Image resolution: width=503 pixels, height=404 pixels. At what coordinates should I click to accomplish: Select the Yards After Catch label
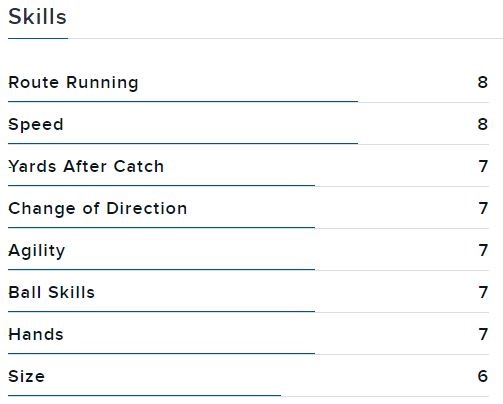(86, 166)
